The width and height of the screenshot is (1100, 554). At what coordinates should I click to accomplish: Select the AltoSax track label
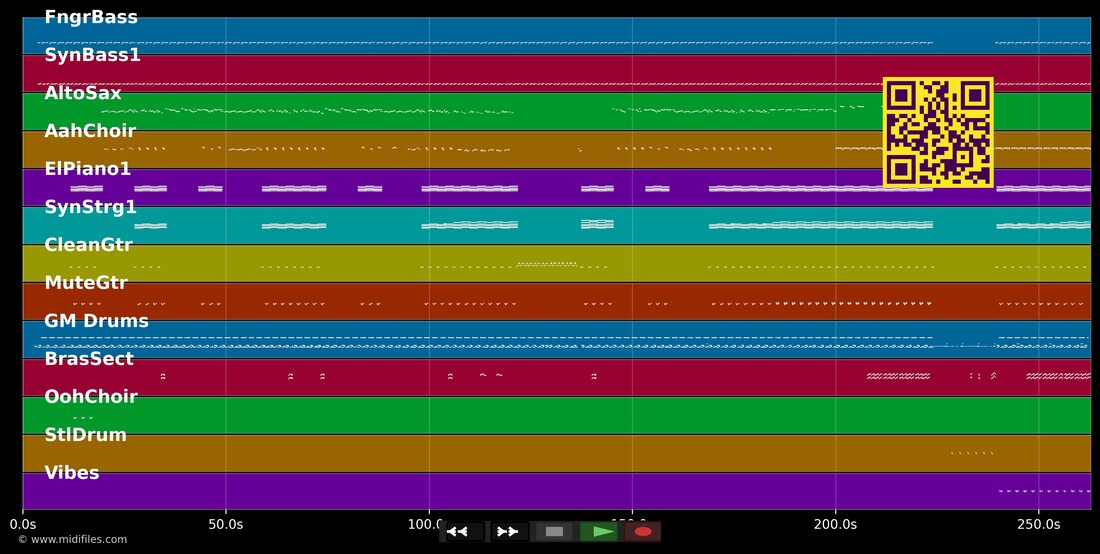coord(83,93)
